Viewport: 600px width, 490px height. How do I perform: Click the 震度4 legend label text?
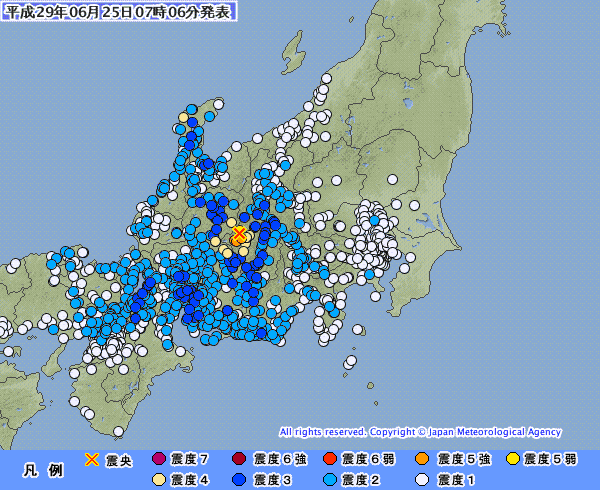tap(190, 480)
